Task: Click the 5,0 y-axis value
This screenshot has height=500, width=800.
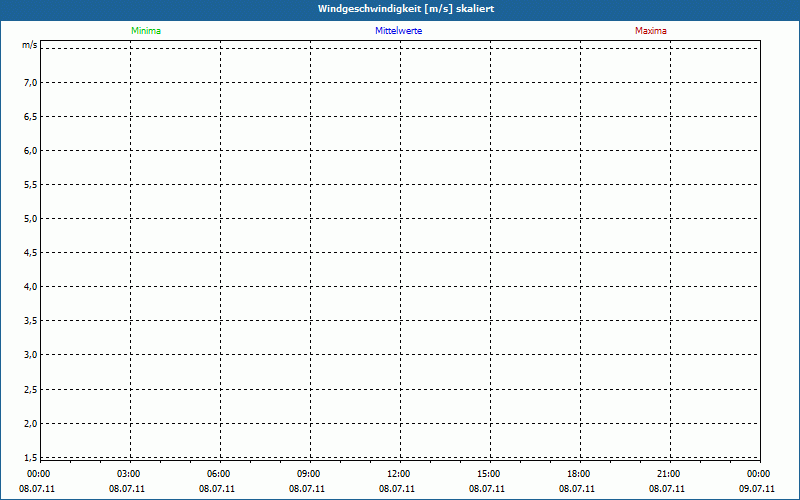Action: (31, 219)
